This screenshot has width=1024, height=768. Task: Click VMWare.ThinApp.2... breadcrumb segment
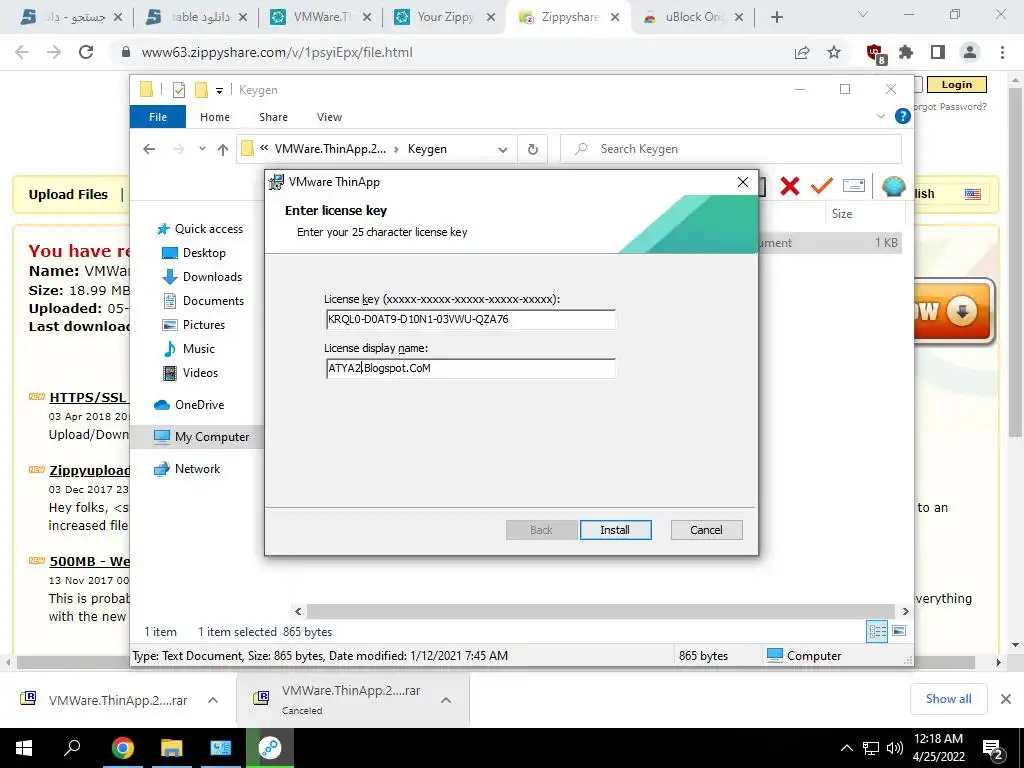(x=330, y=149)
